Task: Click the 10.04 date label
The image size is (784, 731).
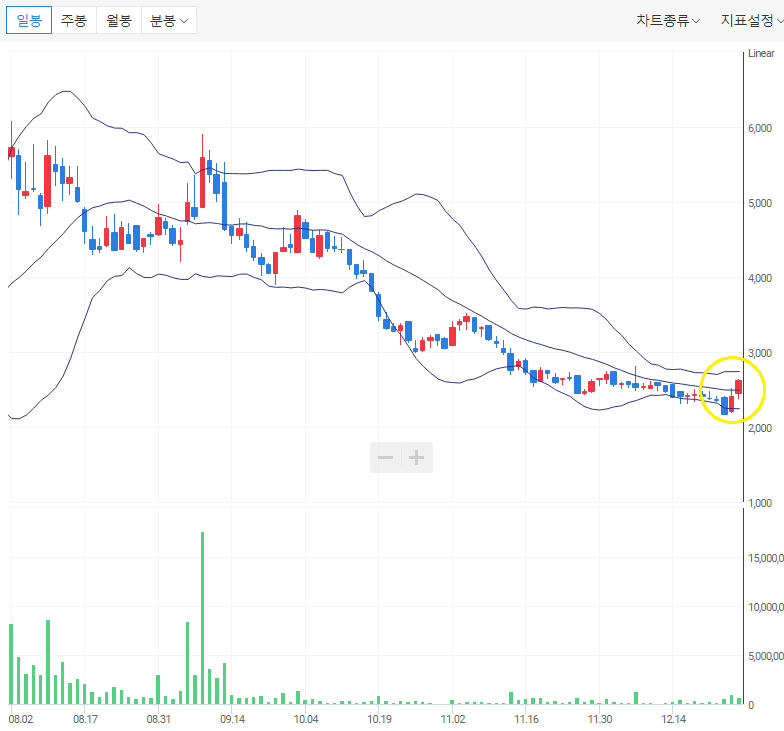Action: (306, 719)
